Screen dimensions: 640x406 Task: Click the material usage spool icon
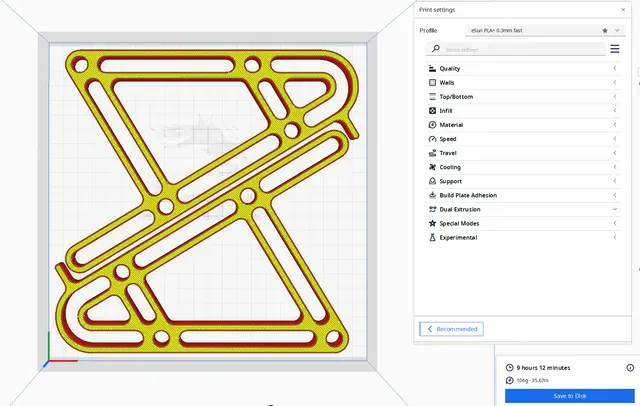coord(509,380)
